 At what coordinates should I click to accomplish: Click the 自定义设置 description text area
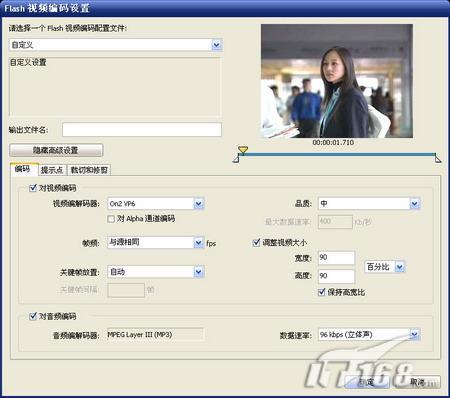click(x=115, y=87)
